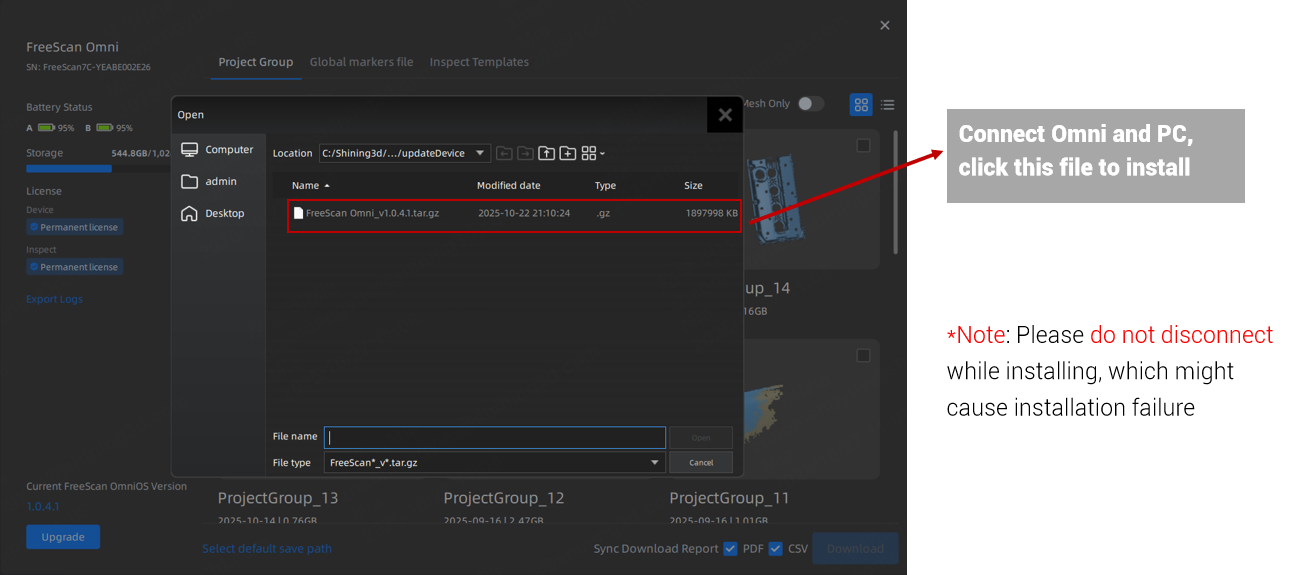Image resolution: width=1312 pixels, height=575 pixels.
Task: Click version number 1.0.4.1
Action: click(x=43, y=506)
